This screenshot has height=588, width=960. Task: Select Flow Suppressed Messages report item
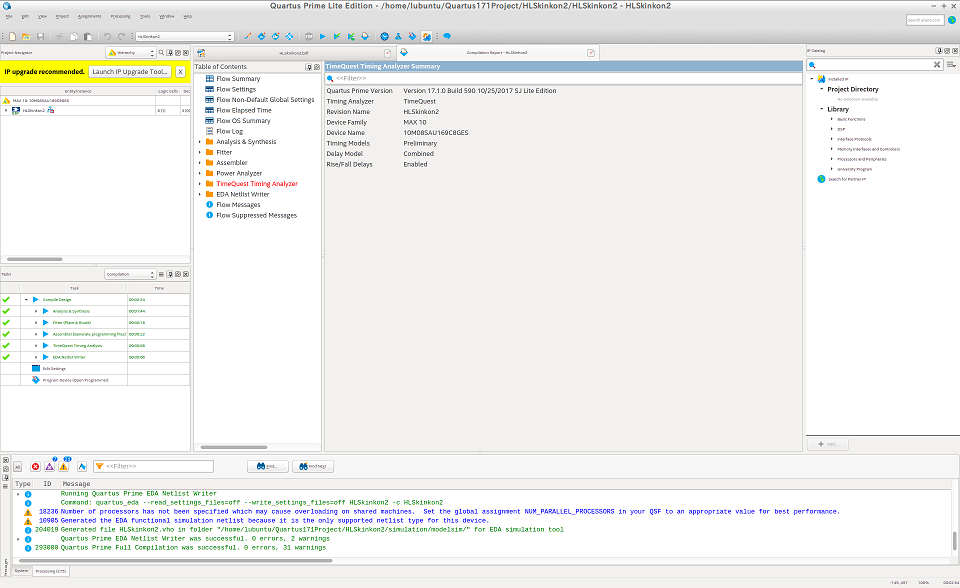tap(257, 216)
